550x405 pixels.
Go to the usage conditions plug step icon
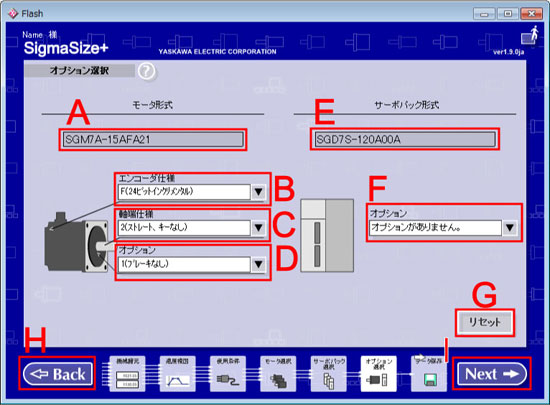(228, 374)
